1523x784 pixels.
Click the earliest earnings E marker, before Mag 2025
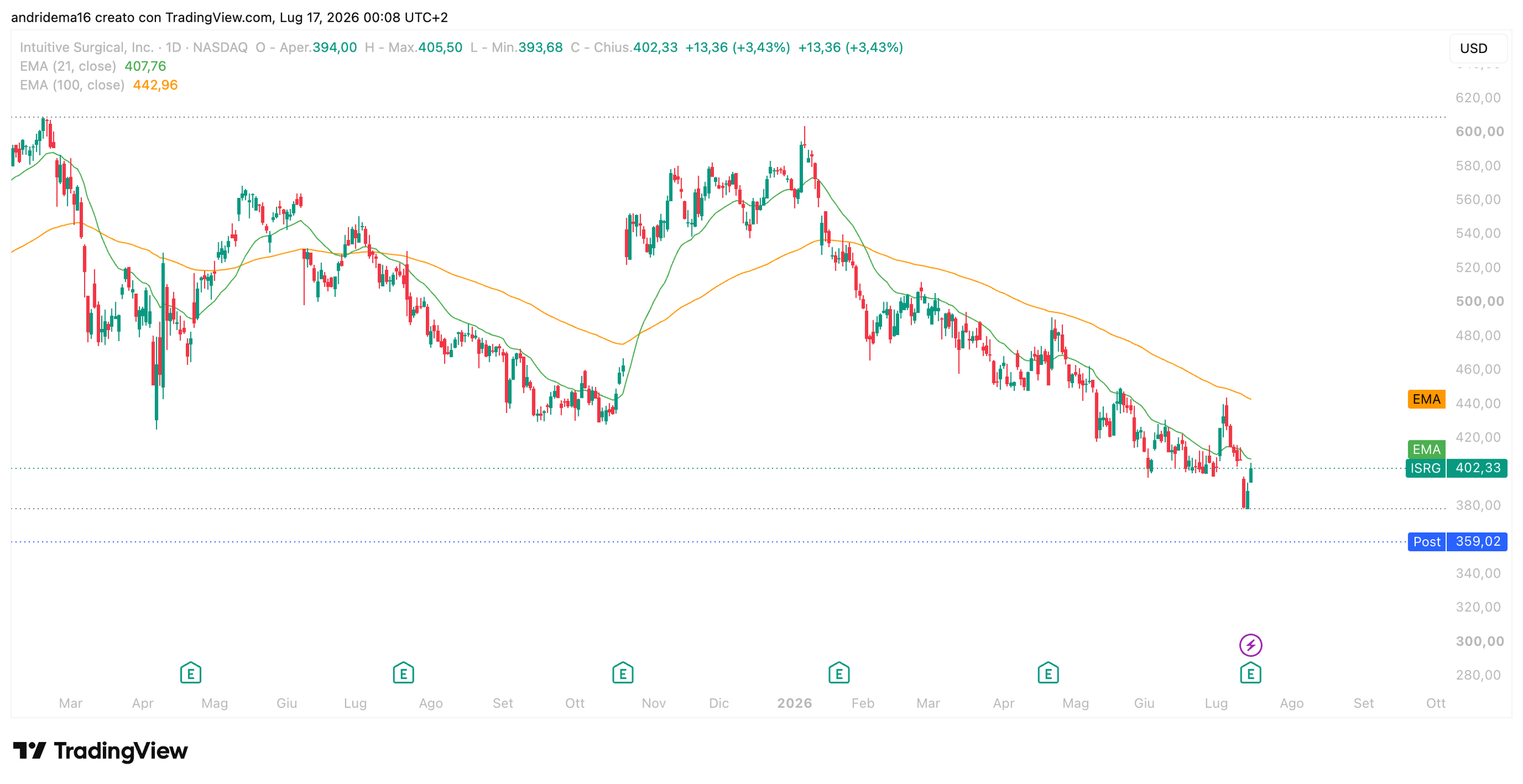[x=191, y=673]
